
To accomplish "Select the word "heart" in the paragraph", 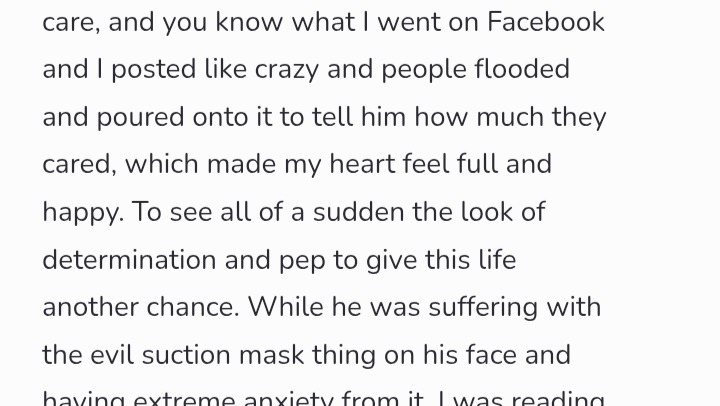I will (362, 164).
